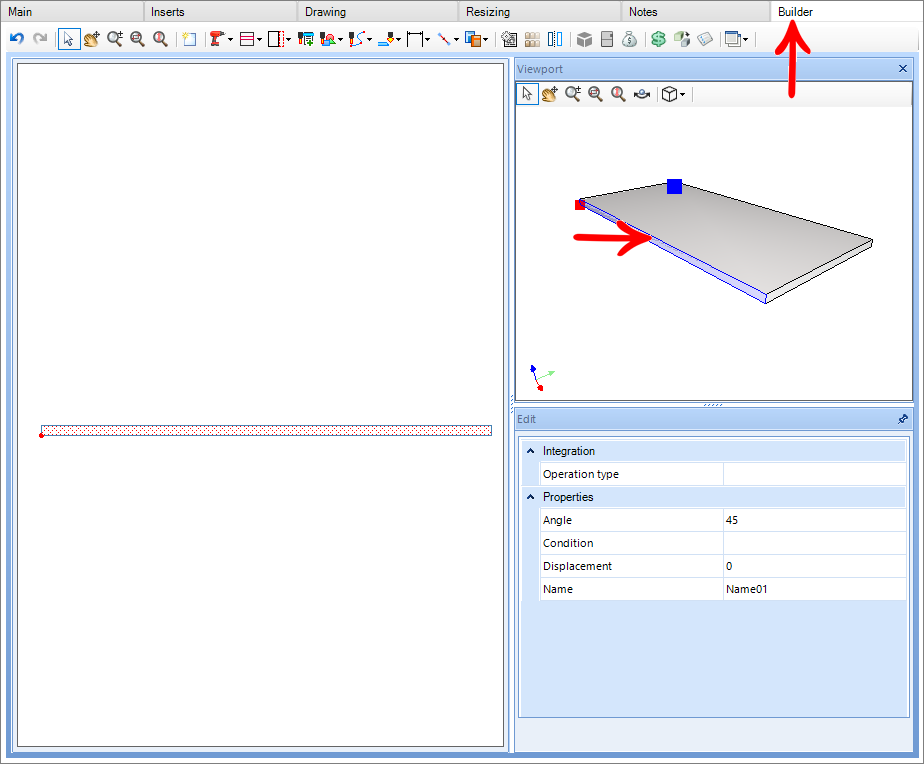
Task: Pin the Edit panel
Action: click(903, 419)
